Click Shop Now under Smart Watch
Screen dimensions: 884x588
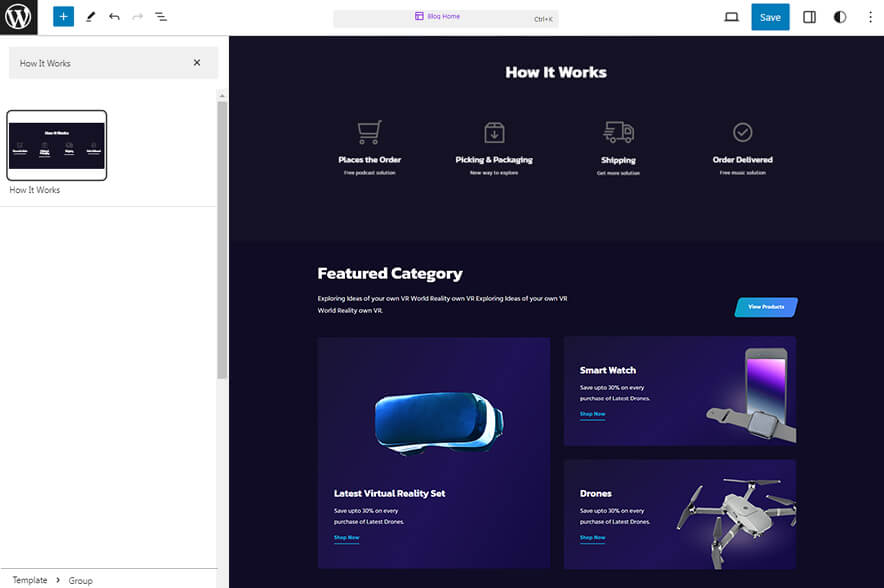[x=592, y=414]
